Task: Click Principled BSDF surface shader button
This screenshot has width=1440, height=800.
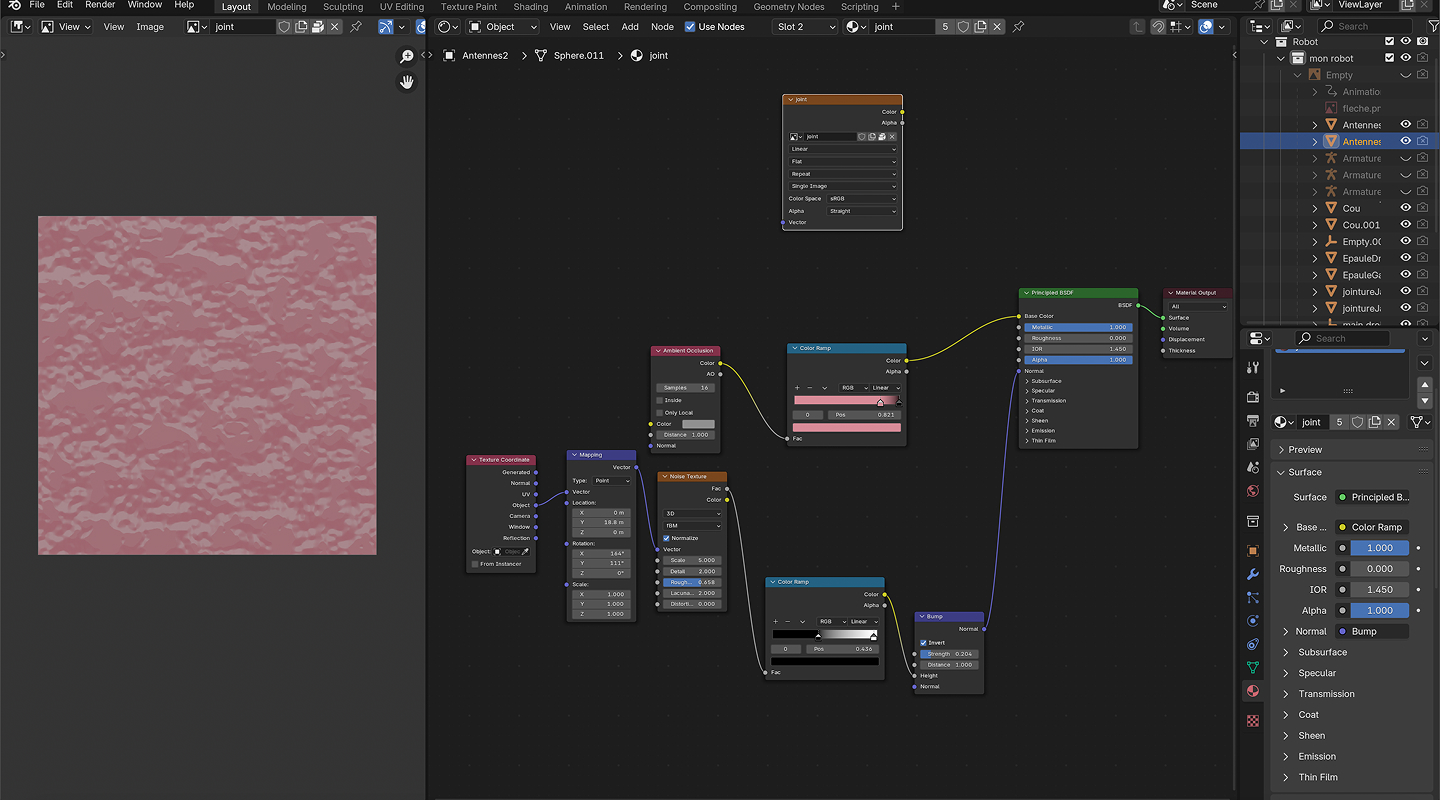Action: (1374, 497)
